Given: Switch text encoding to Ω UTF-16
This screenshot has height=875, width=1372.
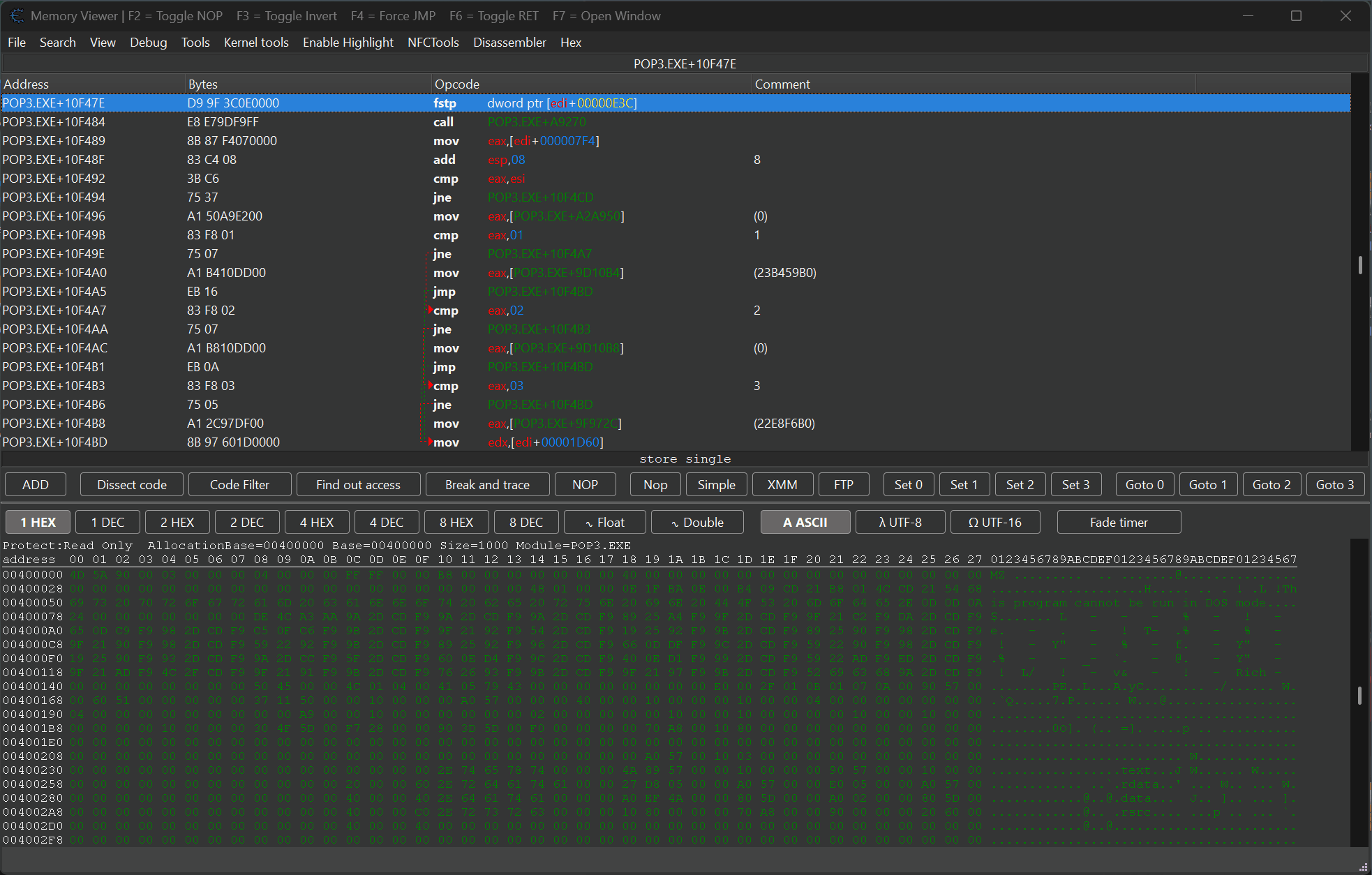Looking at the screenshot, I should tap(995, 522).
